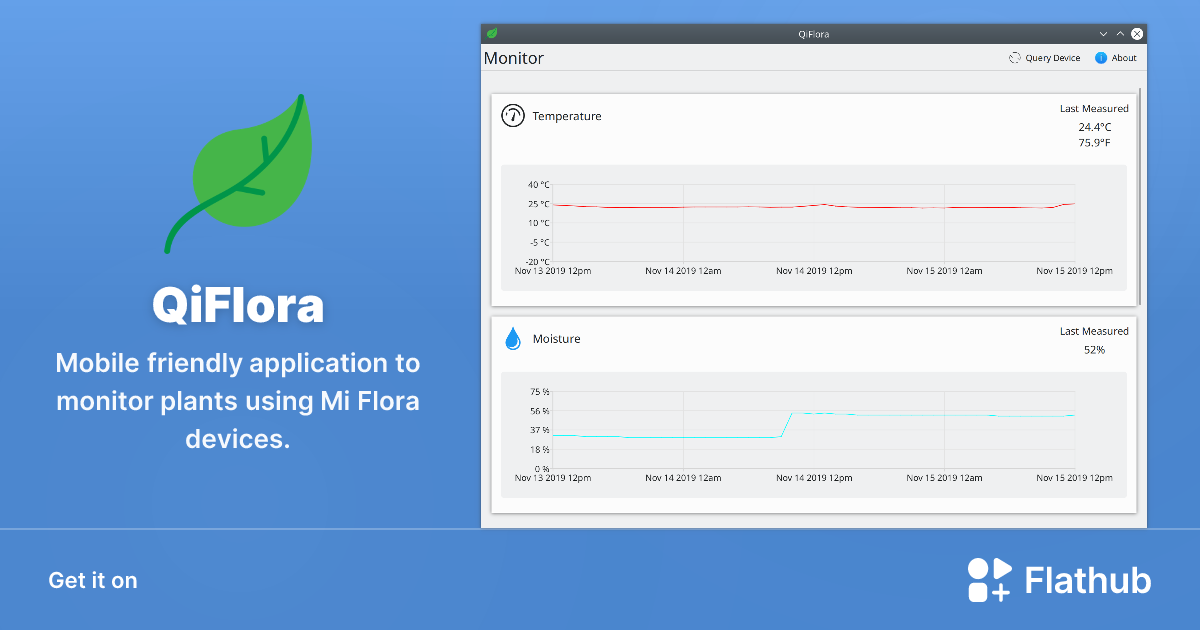Maximize the window using up chevron
Viewport: 1200px width, 630px height.
[1120, 34]
